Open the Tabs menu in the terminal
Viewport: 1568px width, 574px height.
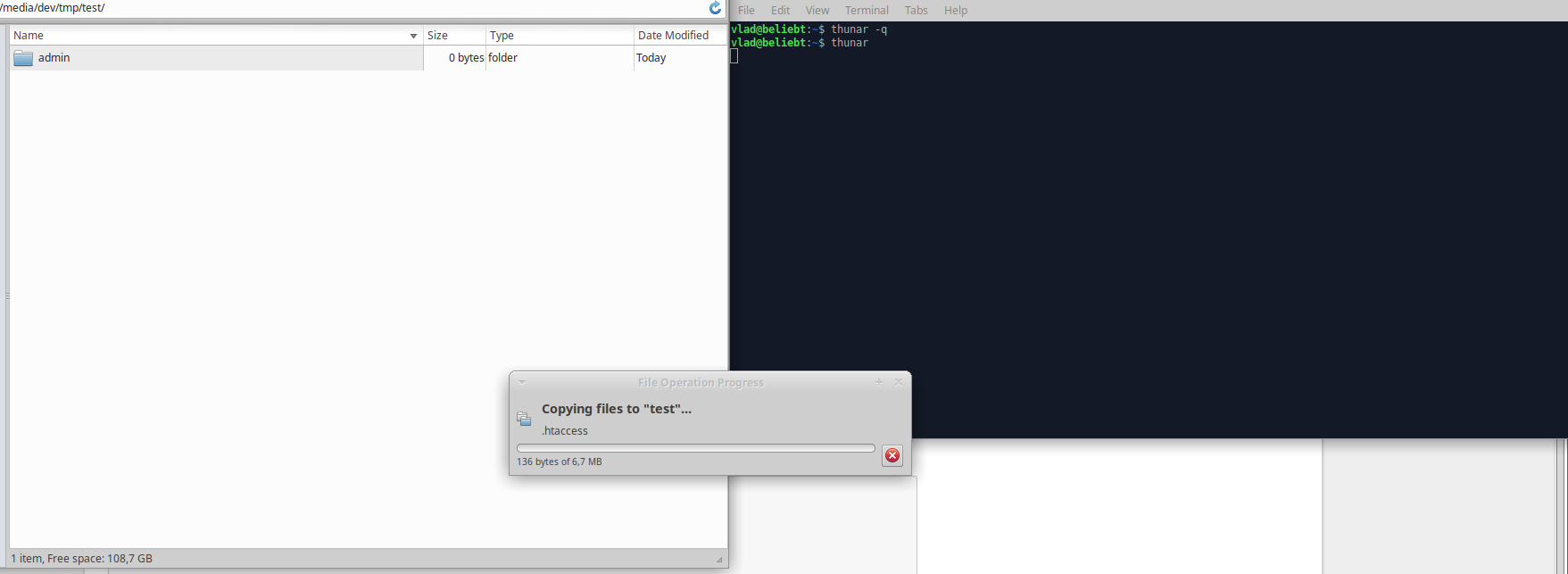916,11
